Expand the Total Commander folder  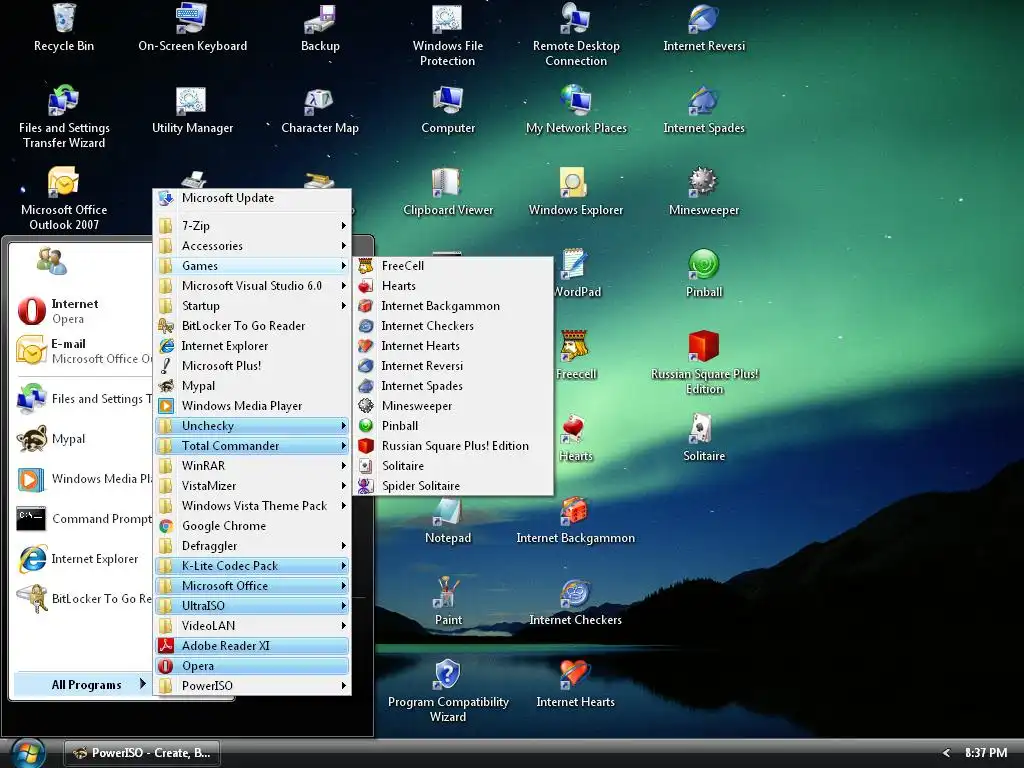(252, 446)
